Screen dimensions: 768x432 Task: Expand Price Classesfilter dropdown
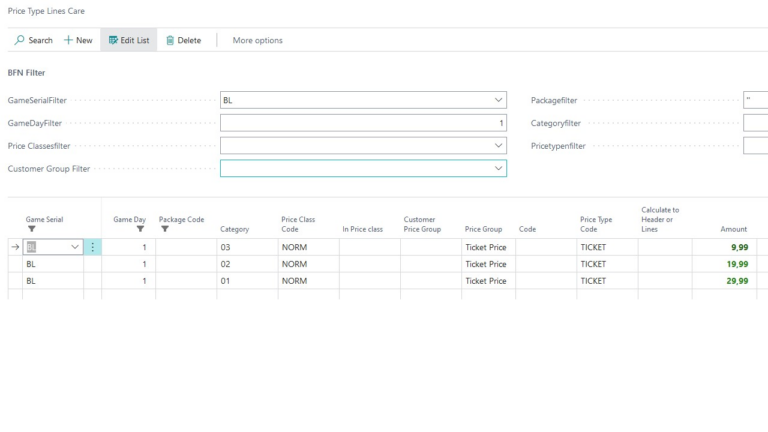(x=498, y=145)
